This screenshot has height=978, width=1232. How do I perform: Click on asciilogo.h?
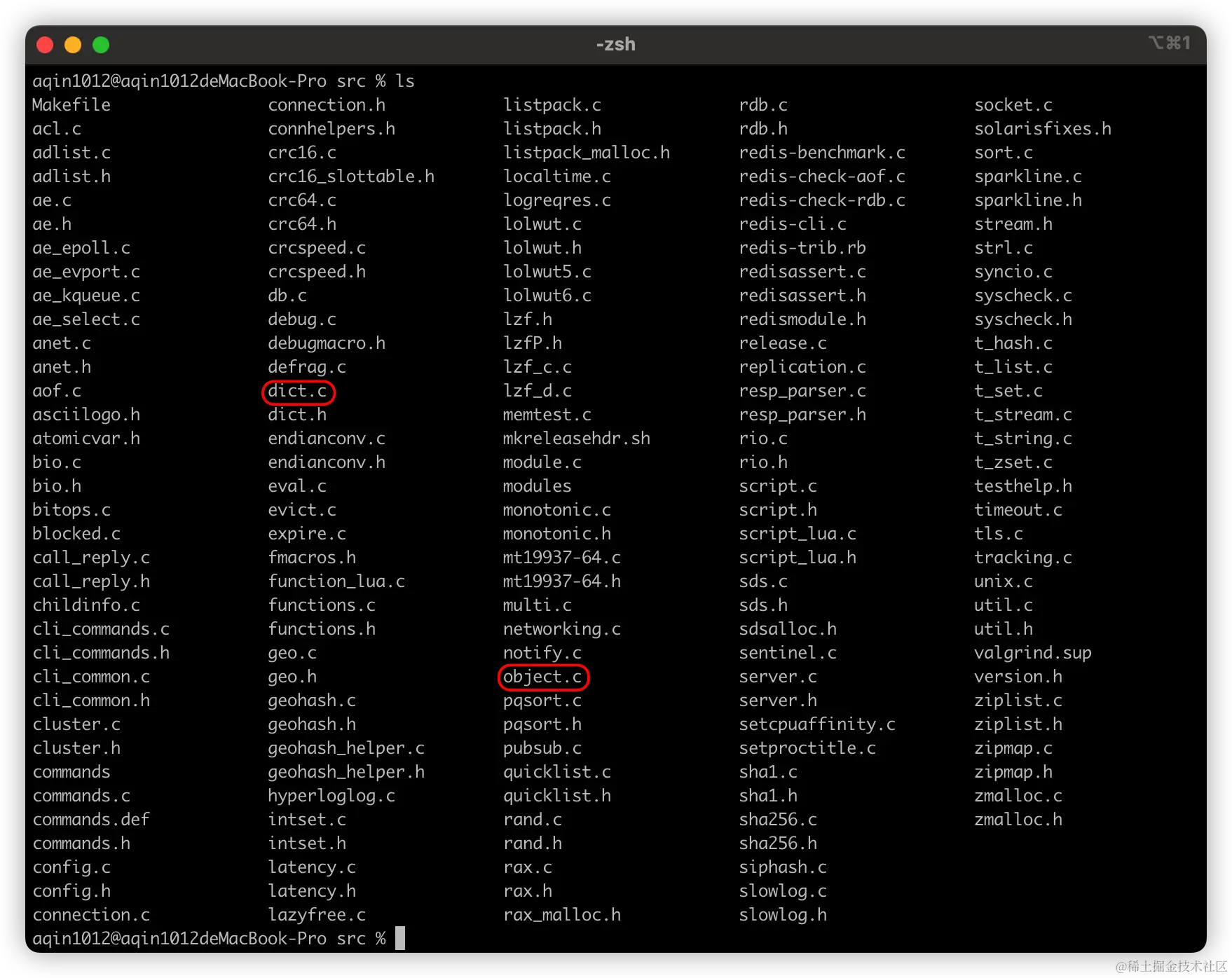(86, 415)
